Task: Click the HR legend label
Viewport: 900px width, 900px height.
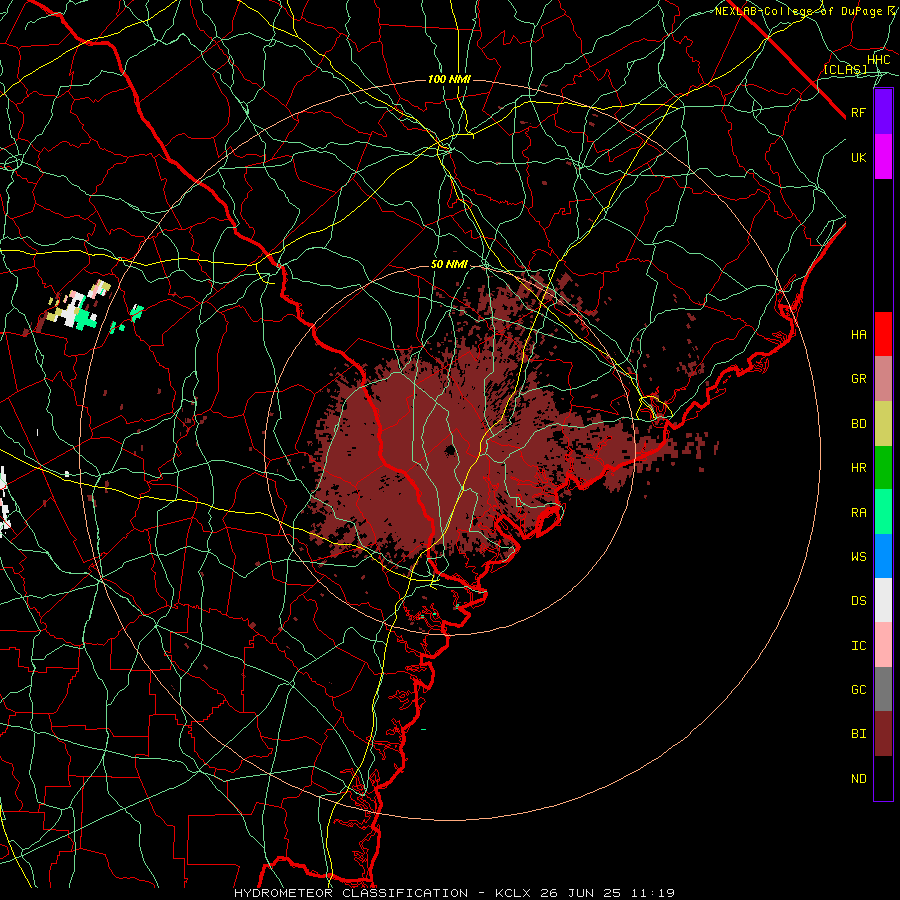Action: pos(859,468)
